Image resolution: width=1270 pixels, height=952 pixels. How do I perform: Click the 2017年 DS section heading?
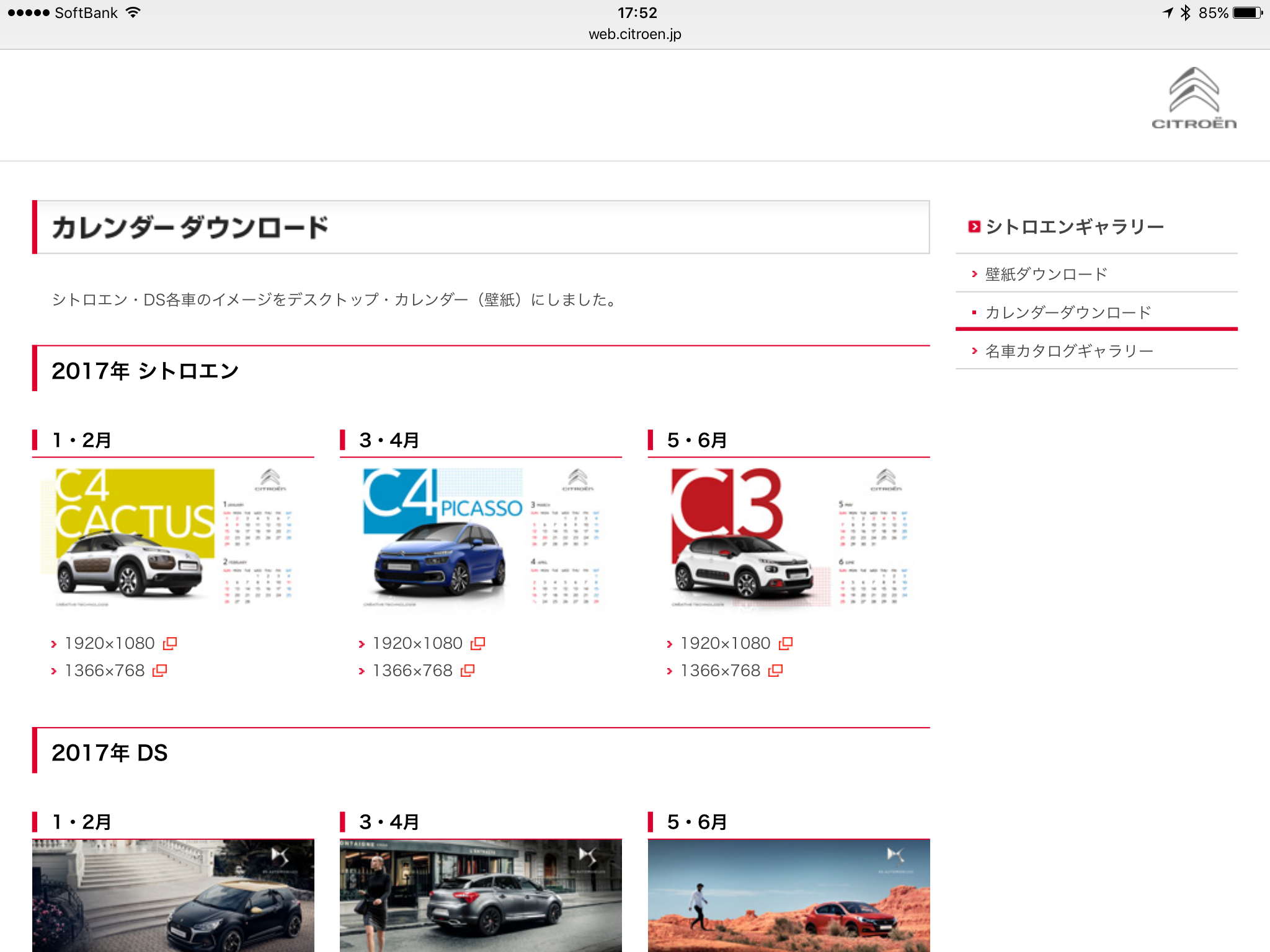pyautogui.click(x=110, y=752)
